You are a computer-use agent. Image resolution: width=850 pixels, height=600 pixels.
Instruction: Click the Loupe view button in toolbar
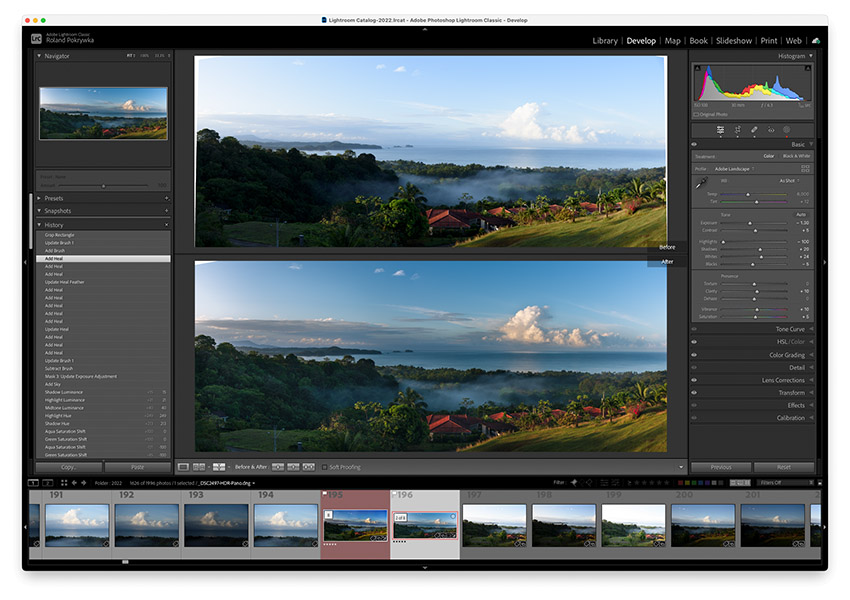click(183, 467)
